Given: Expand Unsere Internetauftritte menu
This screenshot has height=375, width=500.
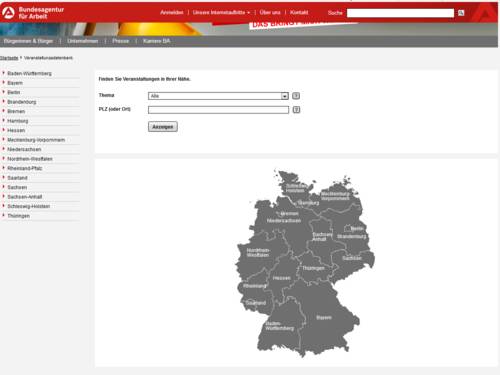Looking at the screenshot, I should point(221,13).
